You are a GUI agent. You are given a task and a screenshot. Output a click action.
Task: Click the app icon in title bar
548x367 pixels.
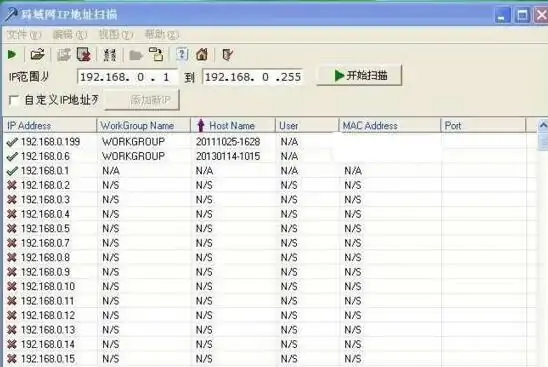[10, 15]
